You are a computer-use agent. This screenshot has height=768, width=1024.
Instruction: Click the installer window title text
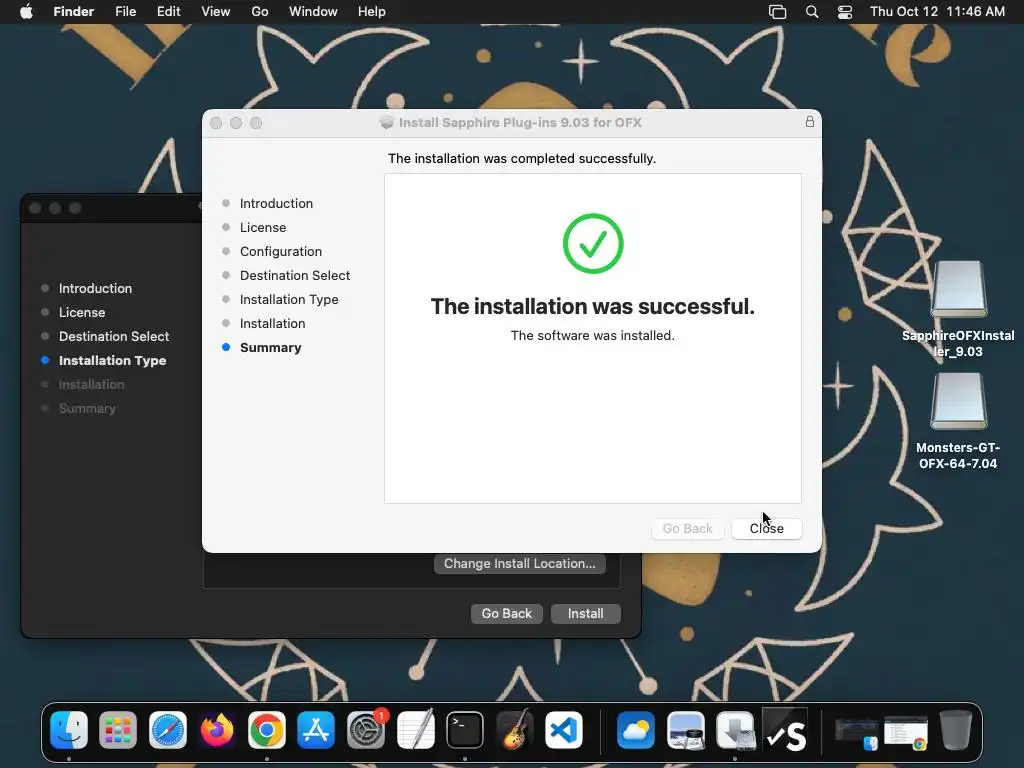[520, 122]
